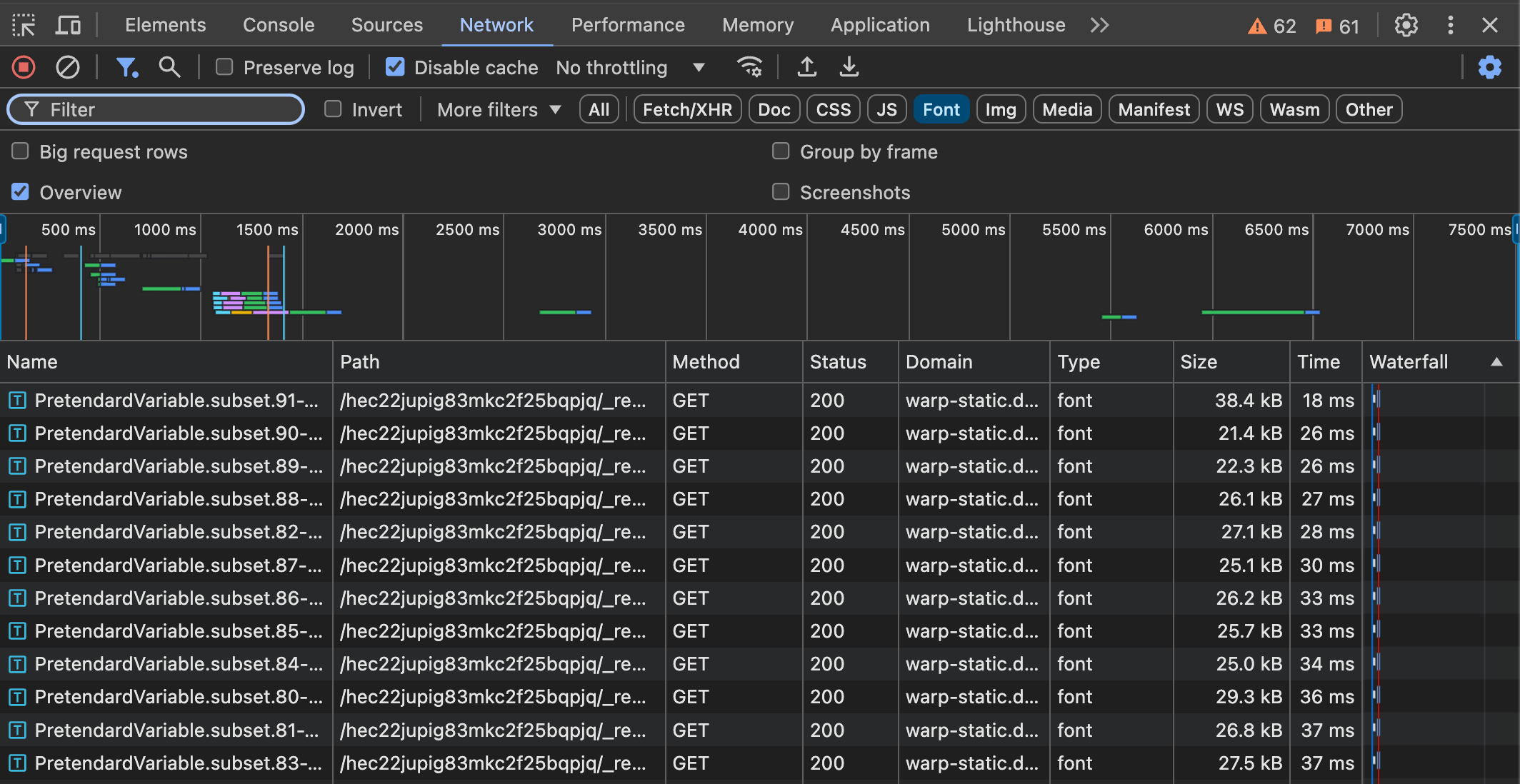The image size is (1520, 784).
Task: Check the Invert filter checkbox
Action: tap(333, 109)
